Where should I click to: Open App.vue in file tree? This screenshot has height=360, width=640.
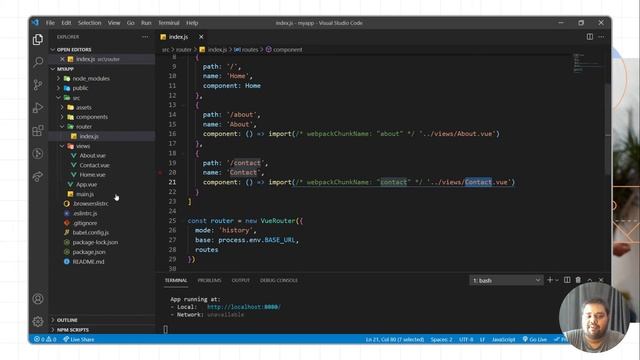pyautogui.click(x=87, y=184)
